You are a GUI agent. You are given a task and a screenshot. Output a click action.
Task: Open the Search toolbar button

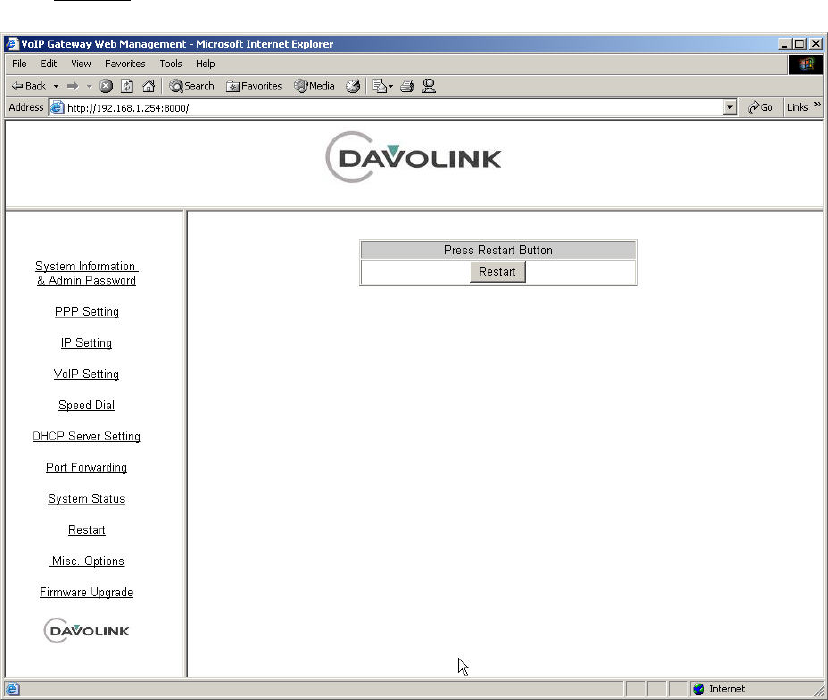coord(192,86)
